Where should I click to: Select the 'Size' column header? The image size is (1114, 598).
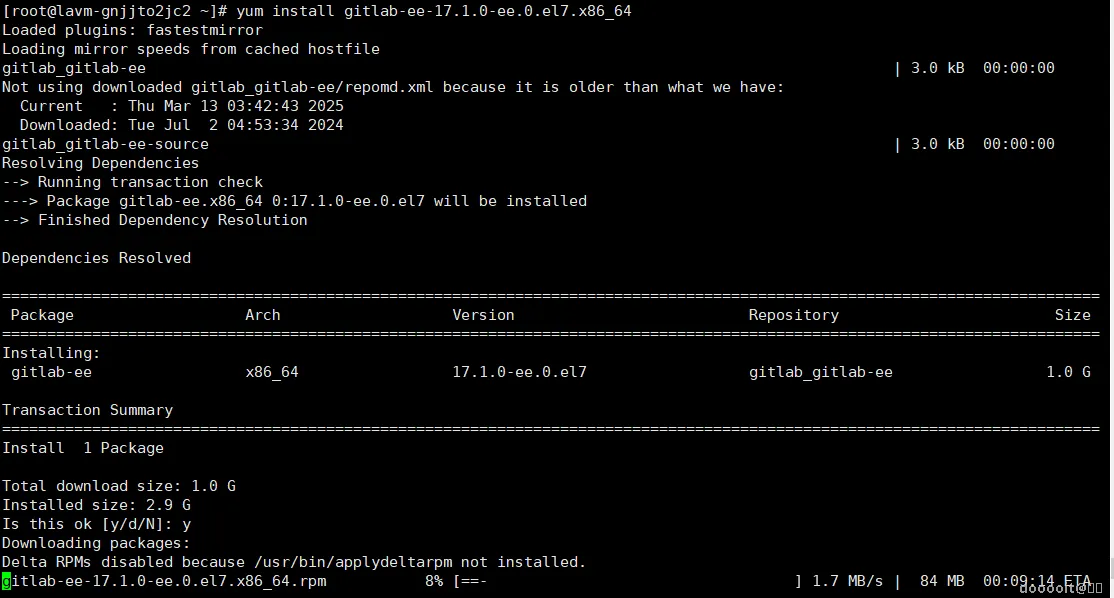pos(1072,315)
